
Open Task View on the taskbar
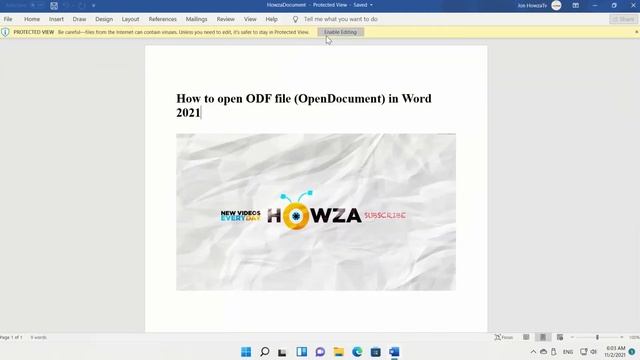coord(282,352)
